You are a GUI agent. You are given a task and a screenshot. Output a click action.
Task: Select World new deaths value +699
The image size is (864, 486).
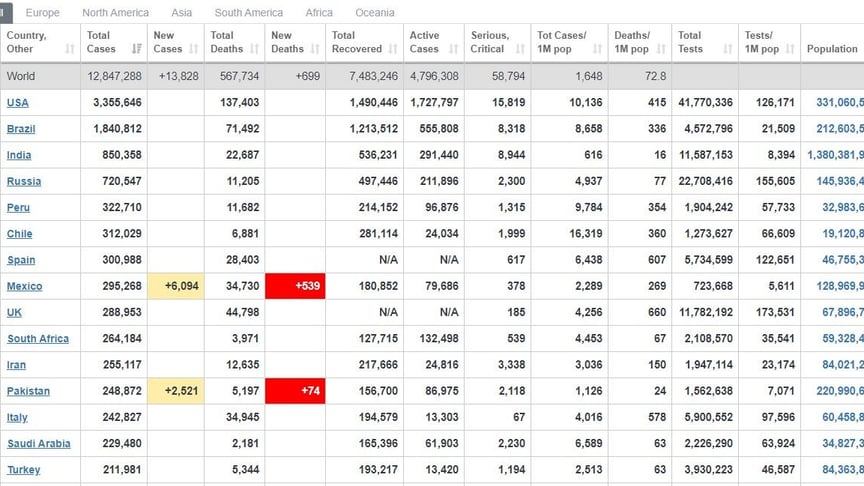tap(307, 76)
